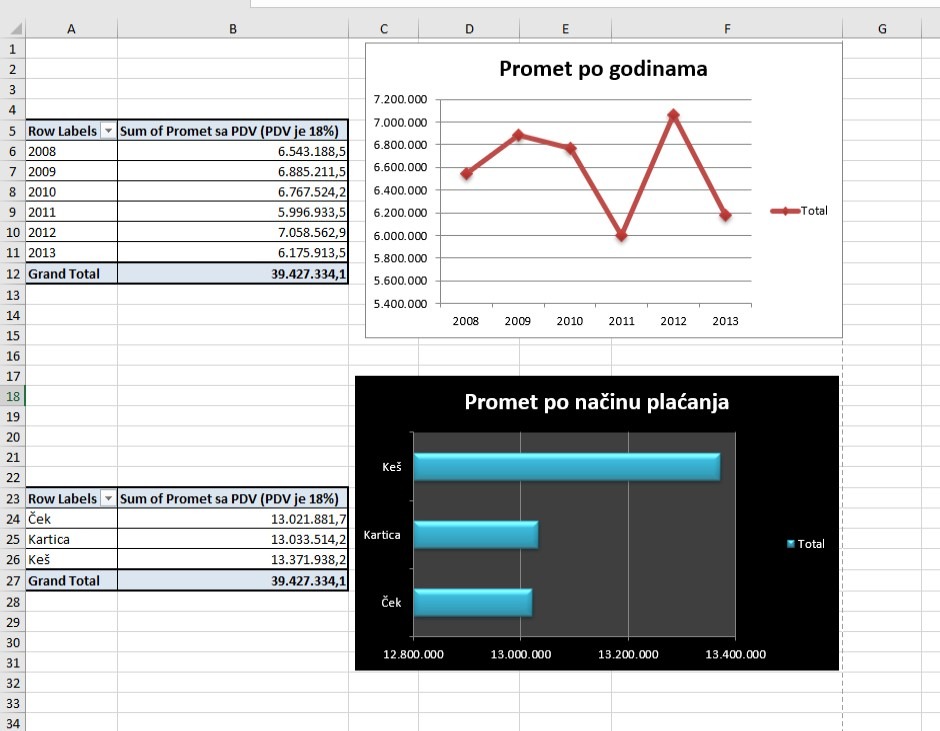Open the Row Labels filter dropdown in row 23
This screenshot has width=940, height=731.
(109, 498)
